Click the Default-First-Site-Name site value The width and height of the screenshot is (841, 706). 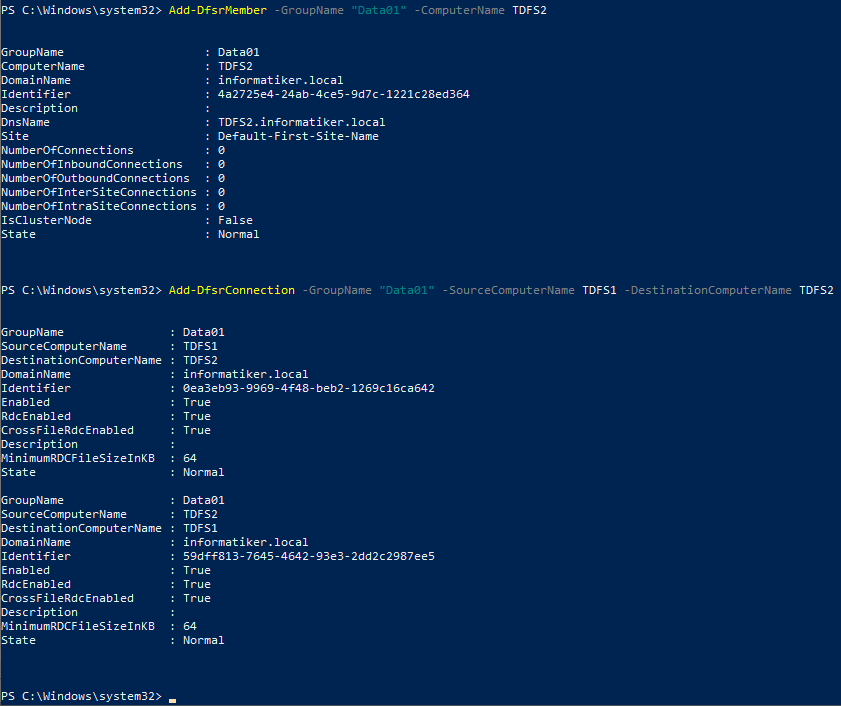click(x=298, y=136)
